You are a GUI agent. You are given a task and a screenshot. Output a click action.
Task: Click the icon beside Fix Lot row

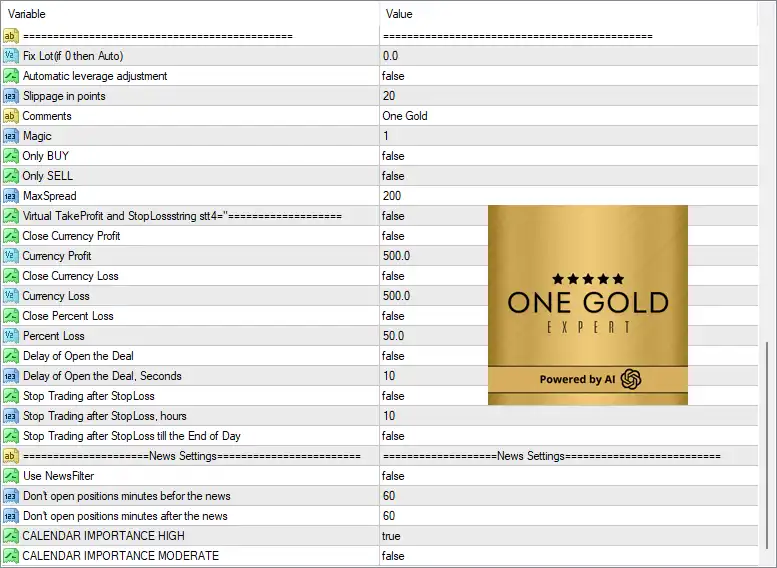pos(10,56)
